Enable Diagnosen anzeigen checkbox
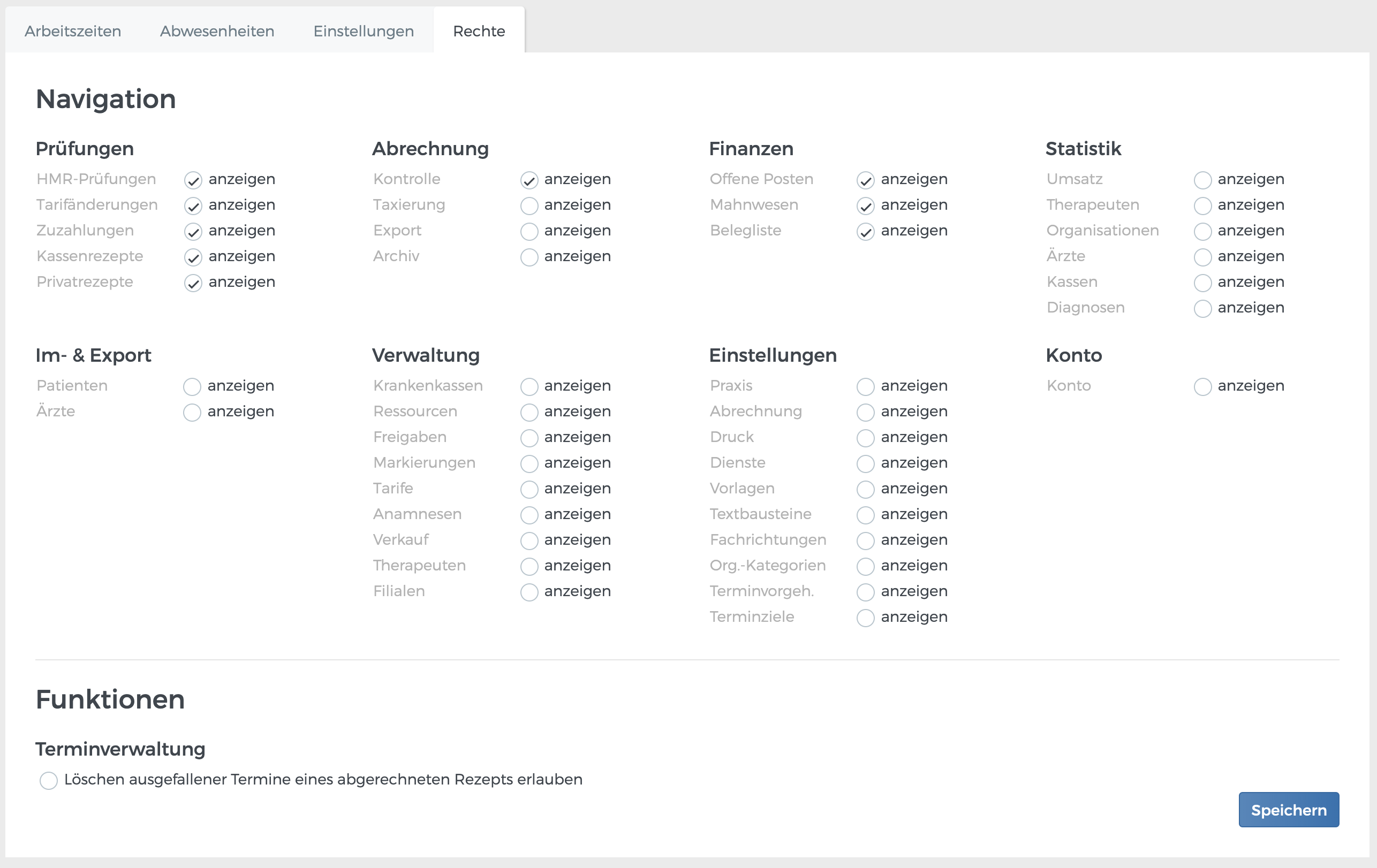The width and height of the screenshot is (1377, 868). [x=1202, y=309]
